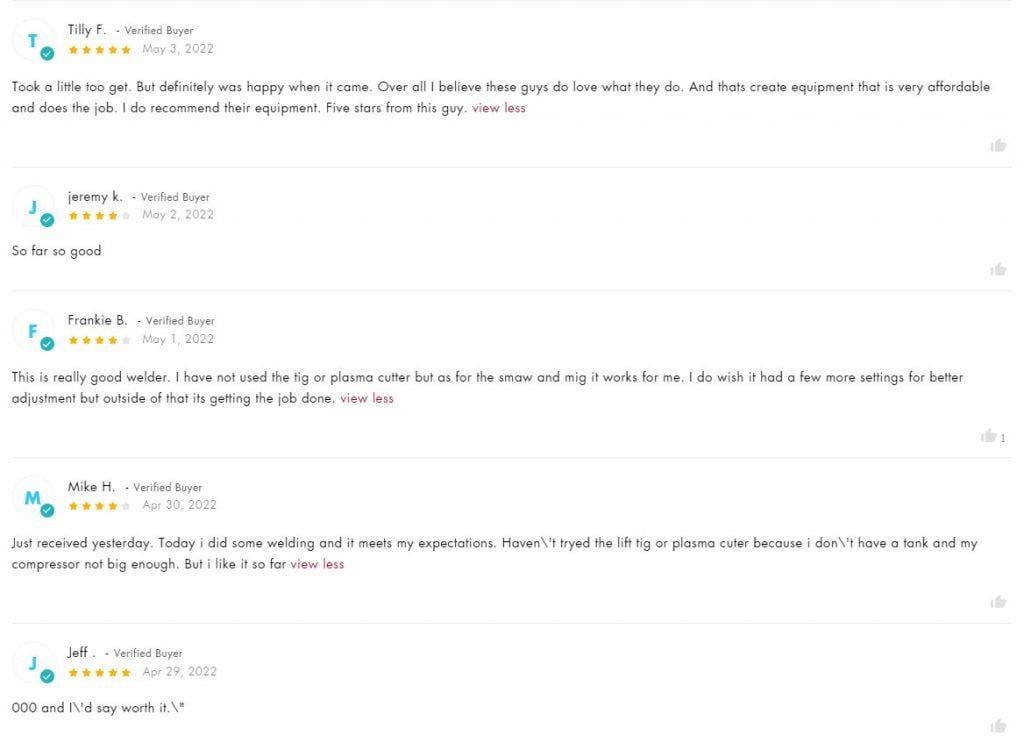
Task: Click Jeff's J avatar icon
Action: [33, 663]
